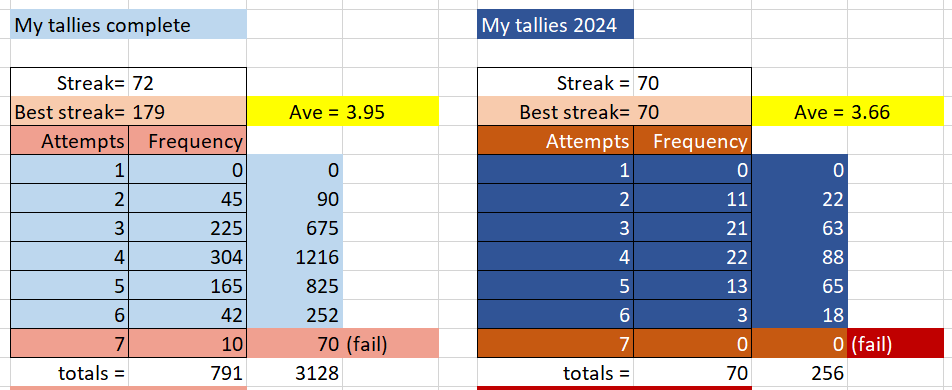952x390 pixels.
Task: Click the 2024 frequency cell showing 22
Action: coord(692,257)
